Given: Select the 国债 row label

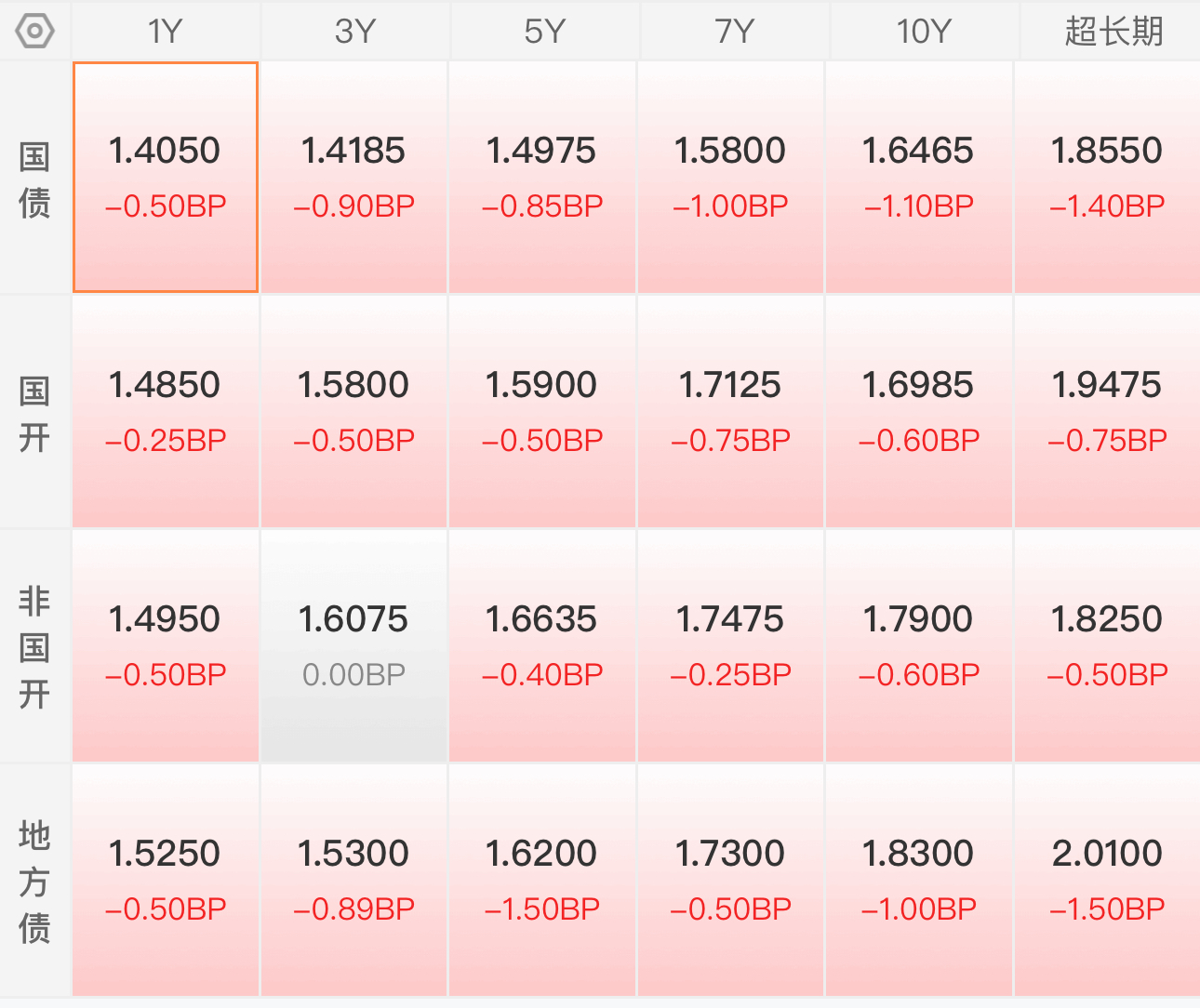Looking at the screenshot, I should 35,179.
